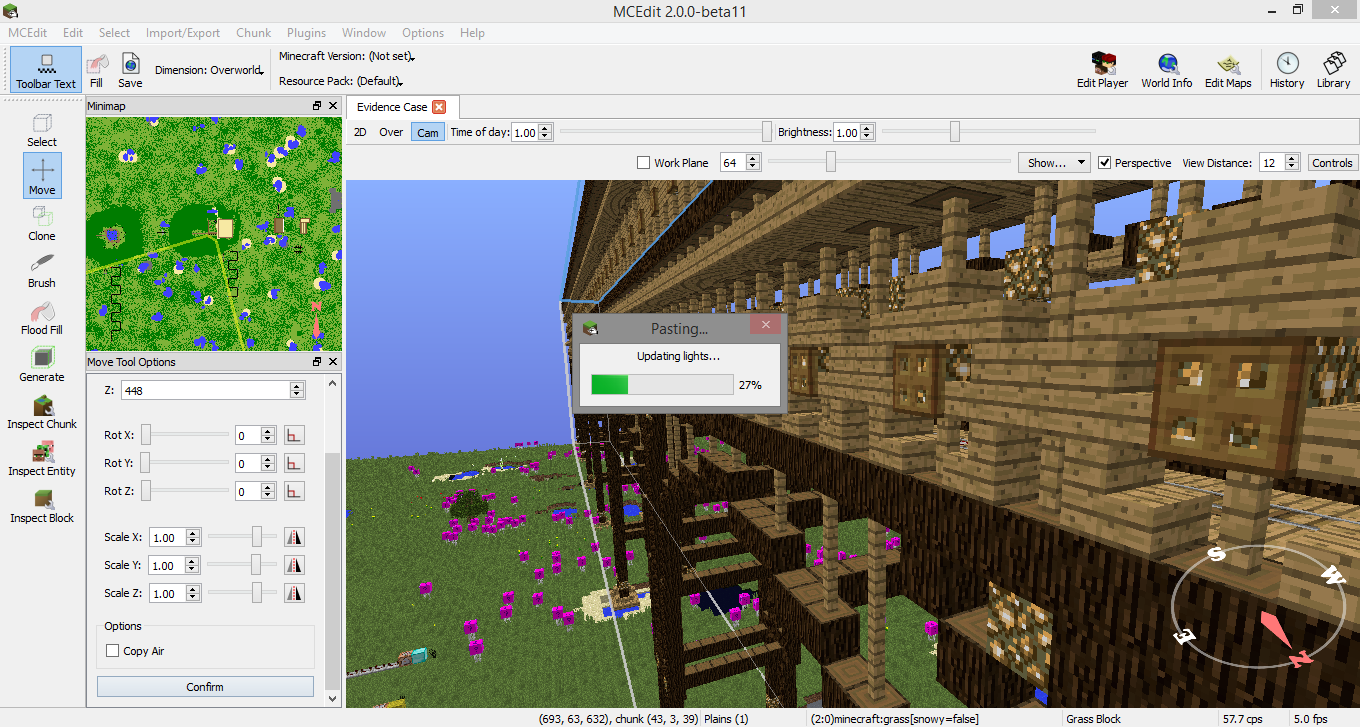
Task: Click the Brightness slider
Action: pyautogui.click(x=988, y=132)
